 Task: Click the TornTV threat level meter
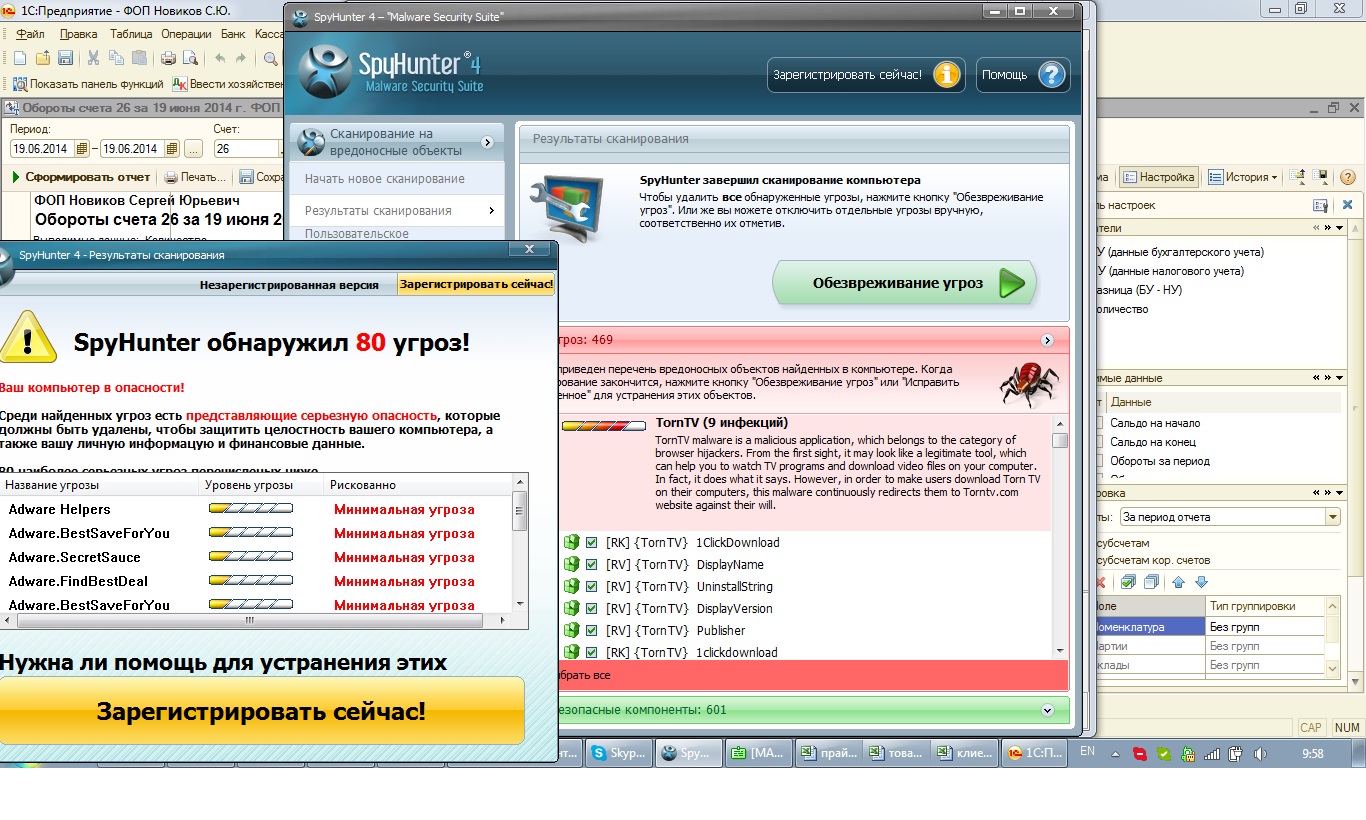604,425
